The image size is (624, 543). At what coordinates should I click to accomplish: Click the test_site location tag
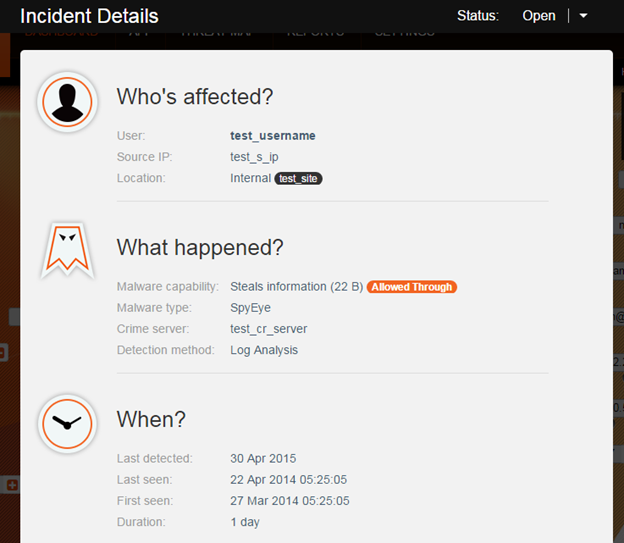[298, 179]
